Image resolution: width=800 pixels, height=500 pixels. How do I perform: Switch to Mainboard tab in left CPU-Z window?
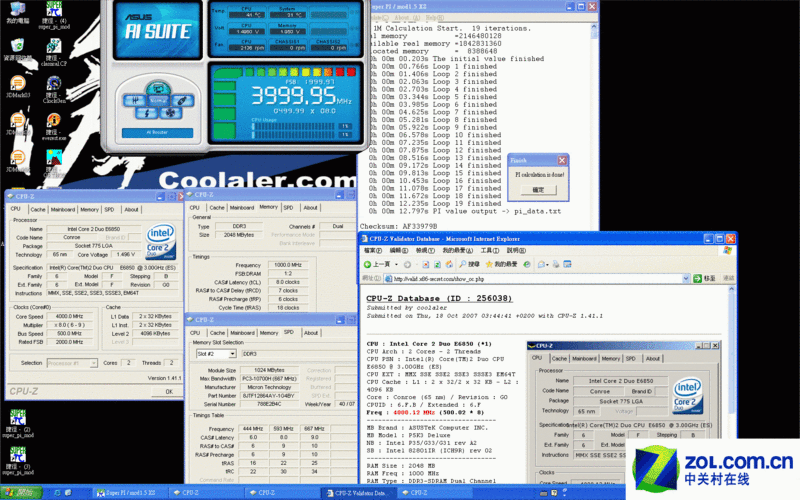click(x=63, y=210)
